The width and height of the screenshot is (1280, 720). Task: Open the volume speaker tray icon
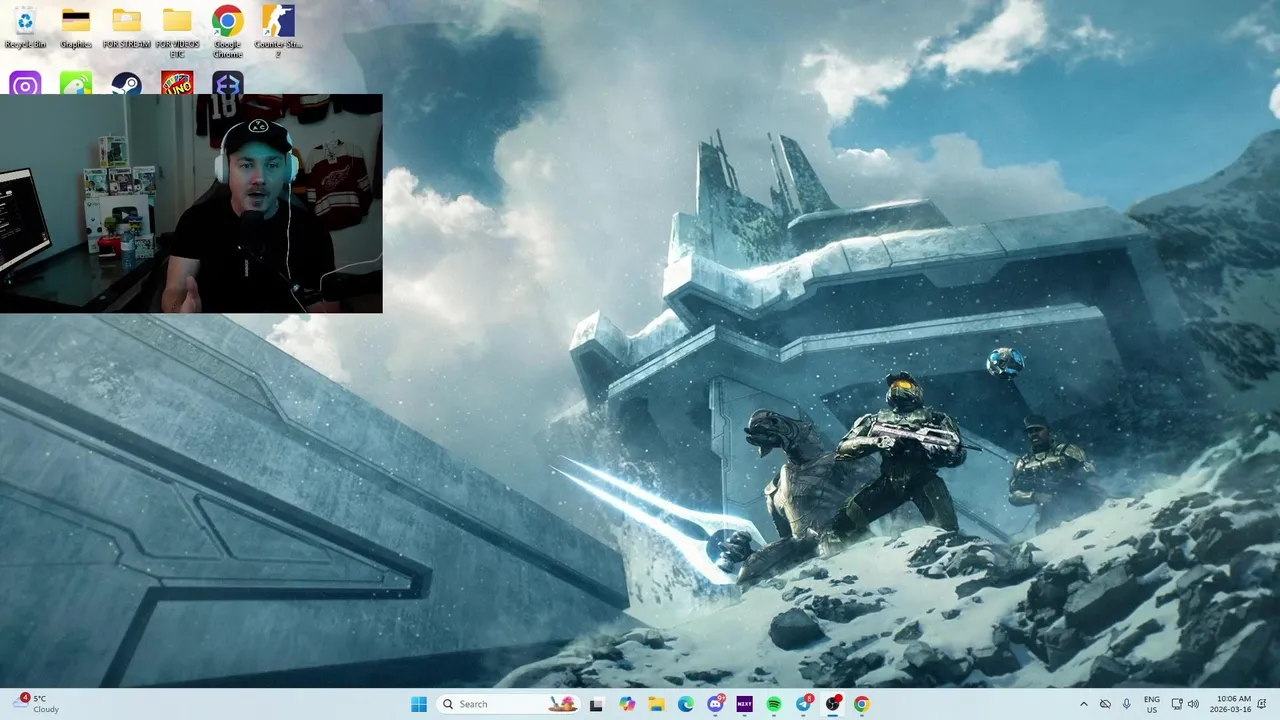coord(1193,704)
